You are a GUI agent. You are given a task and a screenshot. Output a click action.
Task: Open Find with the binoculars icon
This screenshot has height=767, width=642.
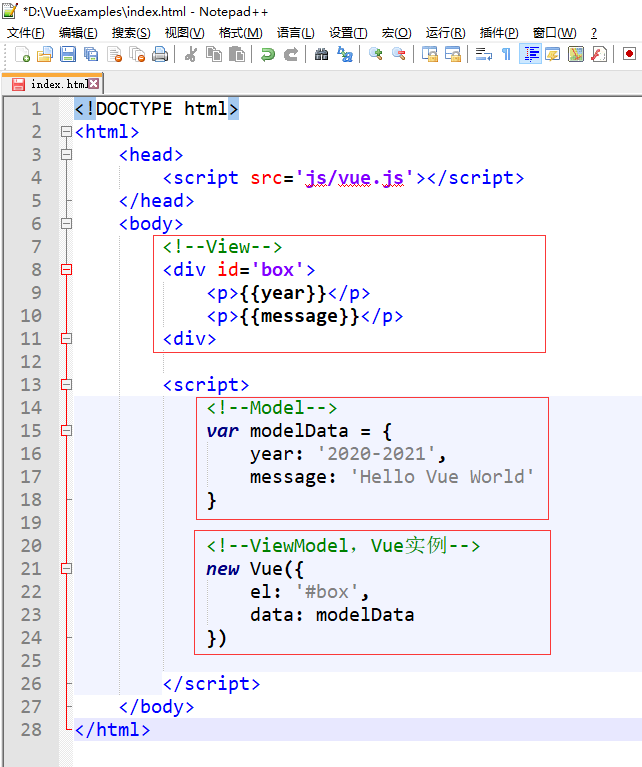(321, 54)
